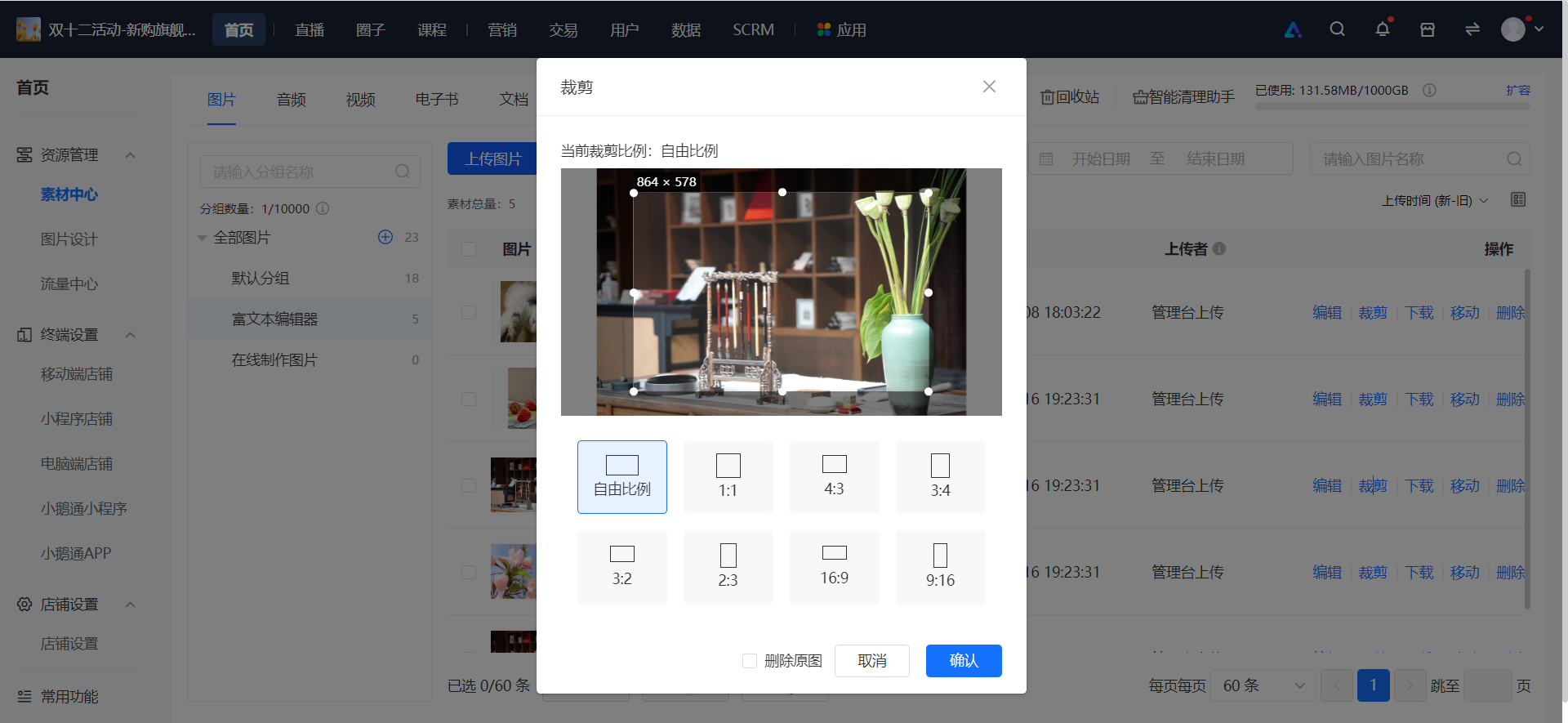Add a group with the plus icon
The height and width of the screenshot is (723, 1568).
(385, 237)
